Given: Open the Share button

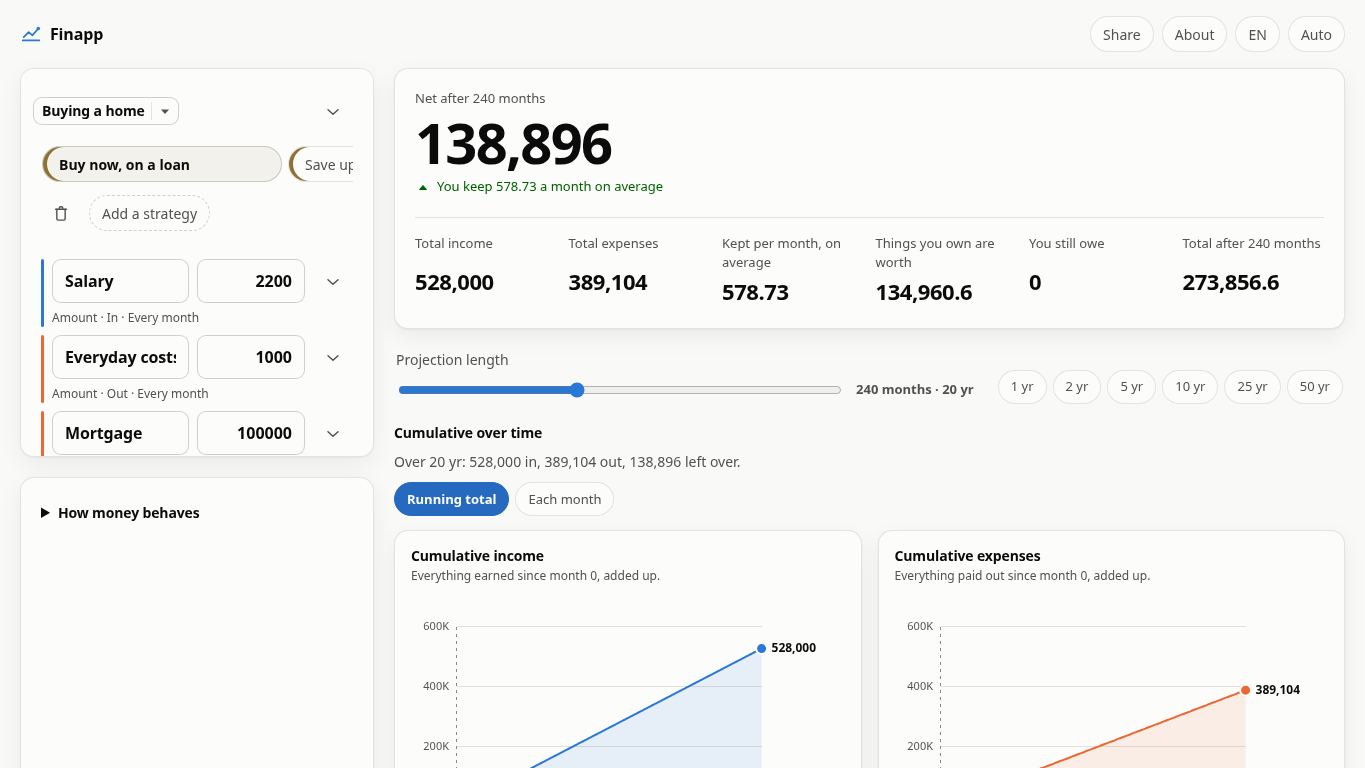Looking at the screenshot, I should (x=1121, y=34).
